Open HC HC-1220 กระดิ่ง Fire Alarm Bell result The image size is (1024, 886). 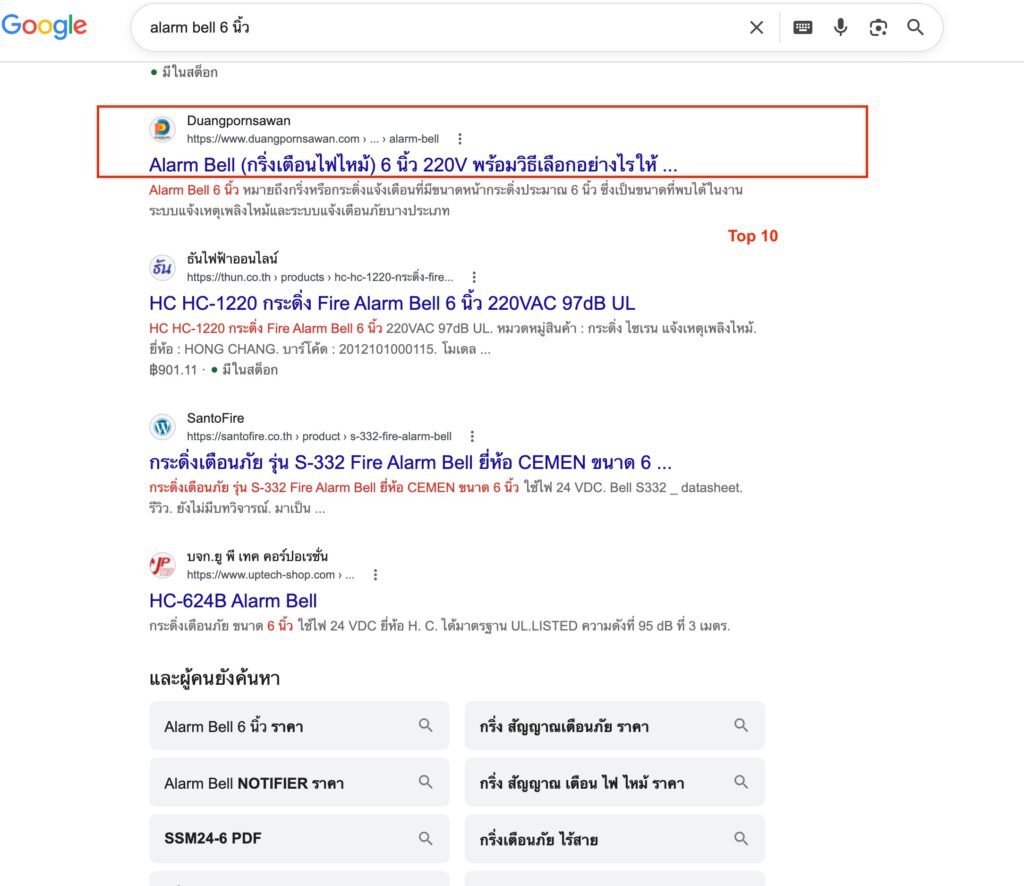point(392,304)
